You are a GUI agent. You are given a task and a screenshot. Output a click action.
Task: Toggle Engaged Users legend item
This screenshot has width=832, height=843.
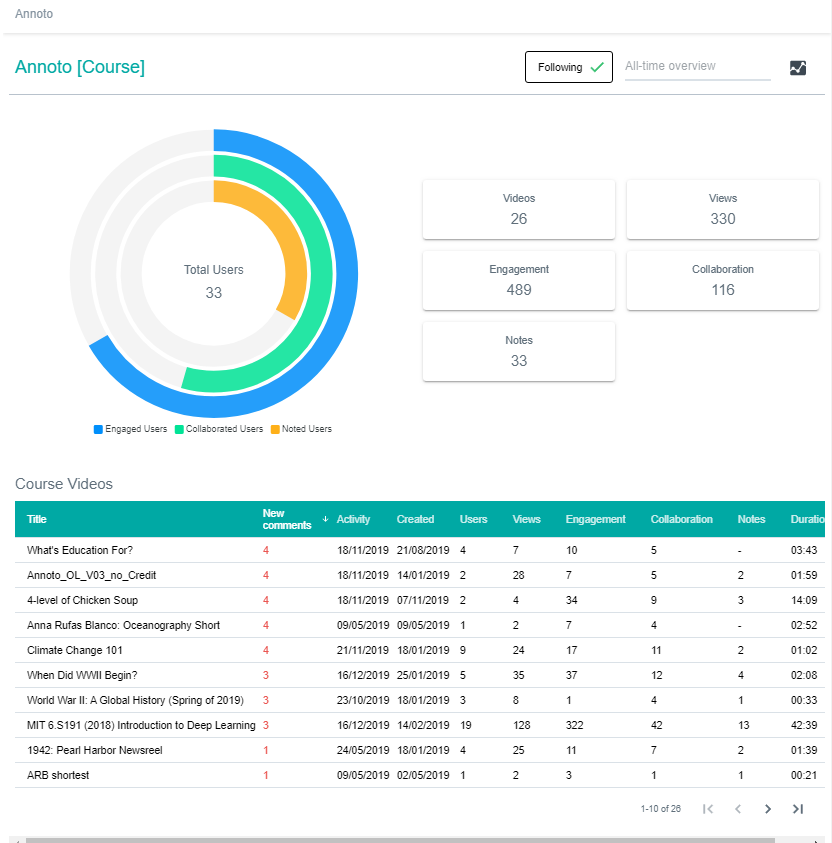click(131, 429)
